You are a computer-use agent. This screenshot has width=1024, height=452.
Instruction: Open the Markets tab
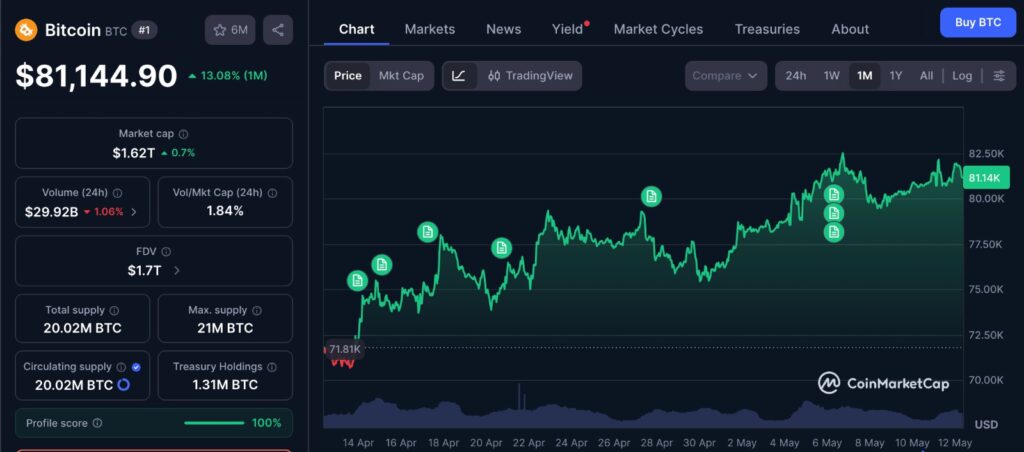click(x=430, y=29)
